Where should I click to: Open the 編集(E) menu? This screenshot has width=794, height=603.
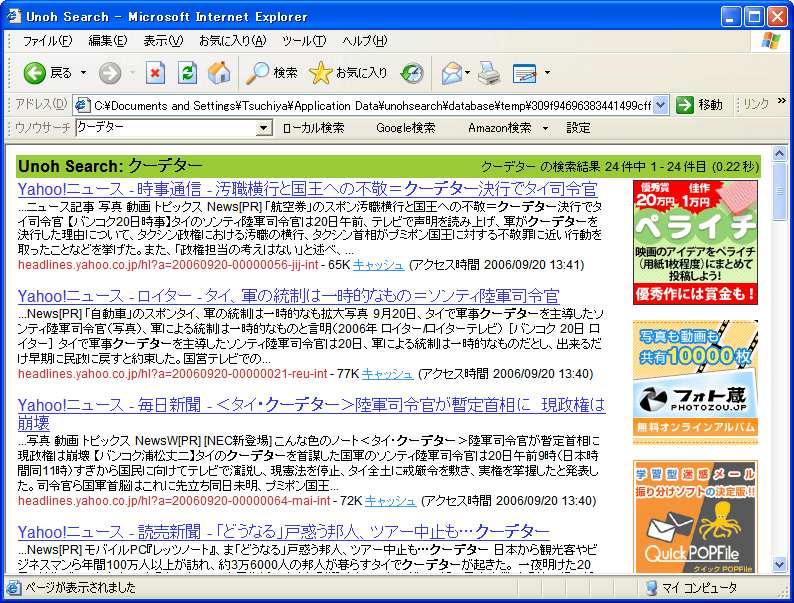107,41
